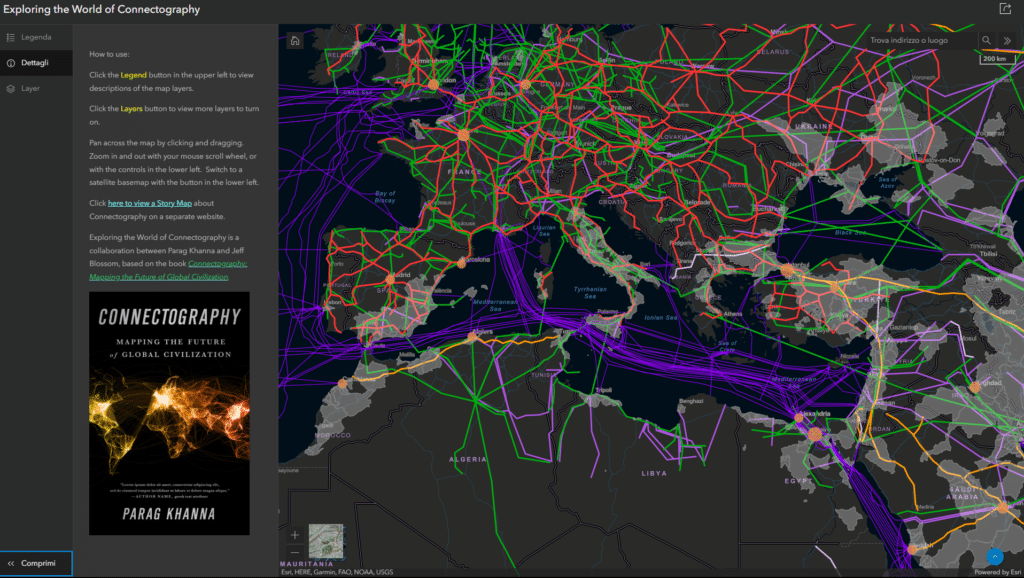The height and width of the screenshot is (578, 1024).
Task: Select the Madrid city marker
Action: click(x=390, y=280)
